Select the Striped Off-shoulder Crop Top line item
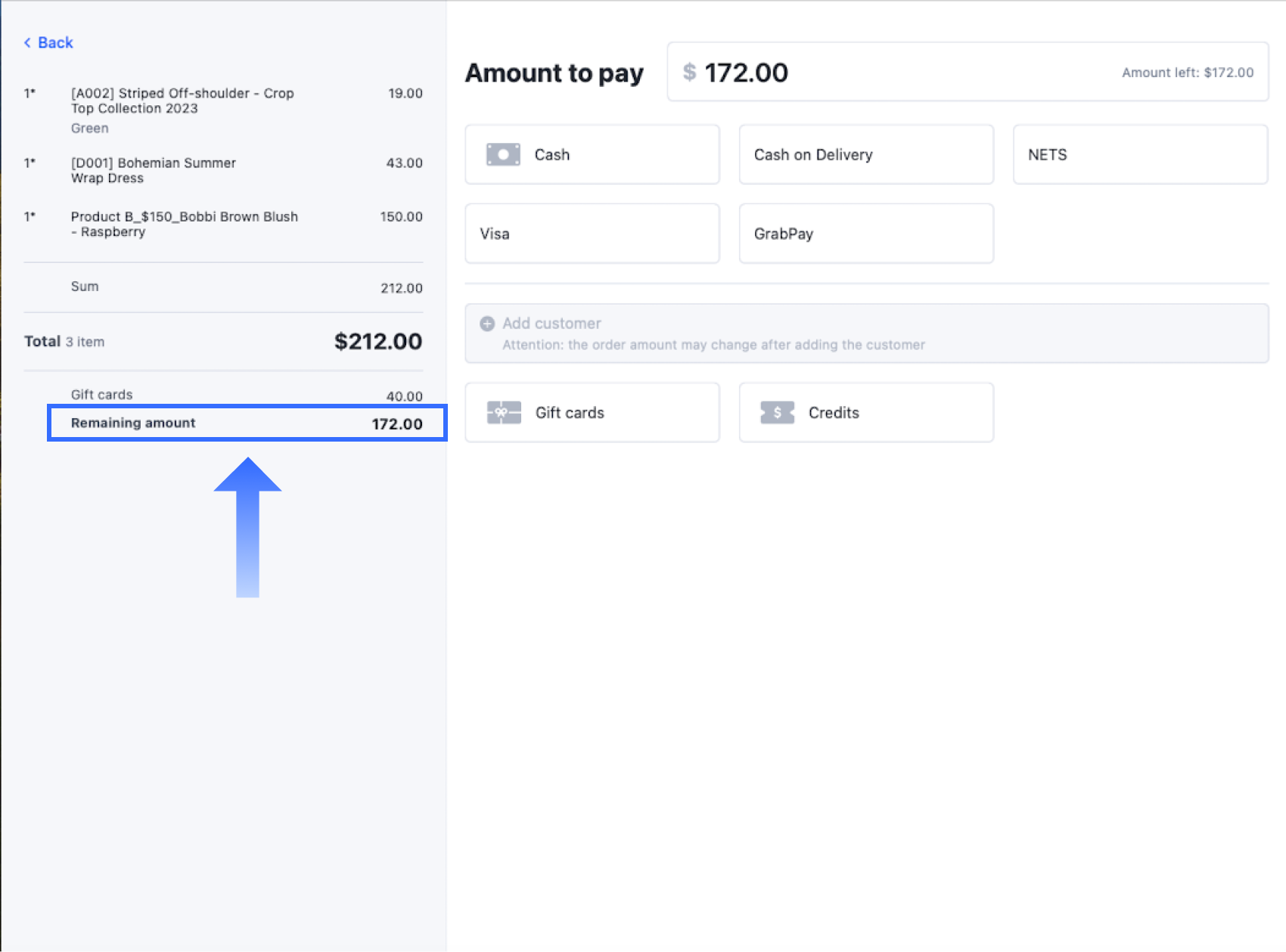Screen dimensions: 1286x952 [x=182, y=101]
